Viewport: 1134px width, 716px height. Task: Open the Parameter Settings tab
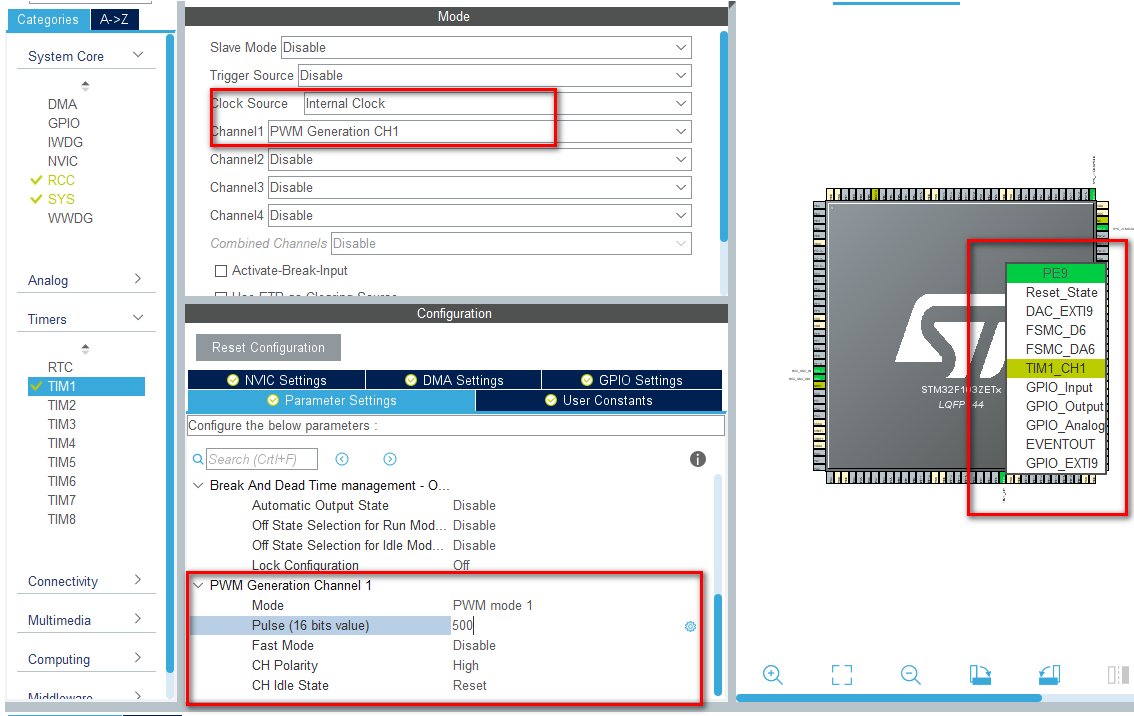click(331, 401)
